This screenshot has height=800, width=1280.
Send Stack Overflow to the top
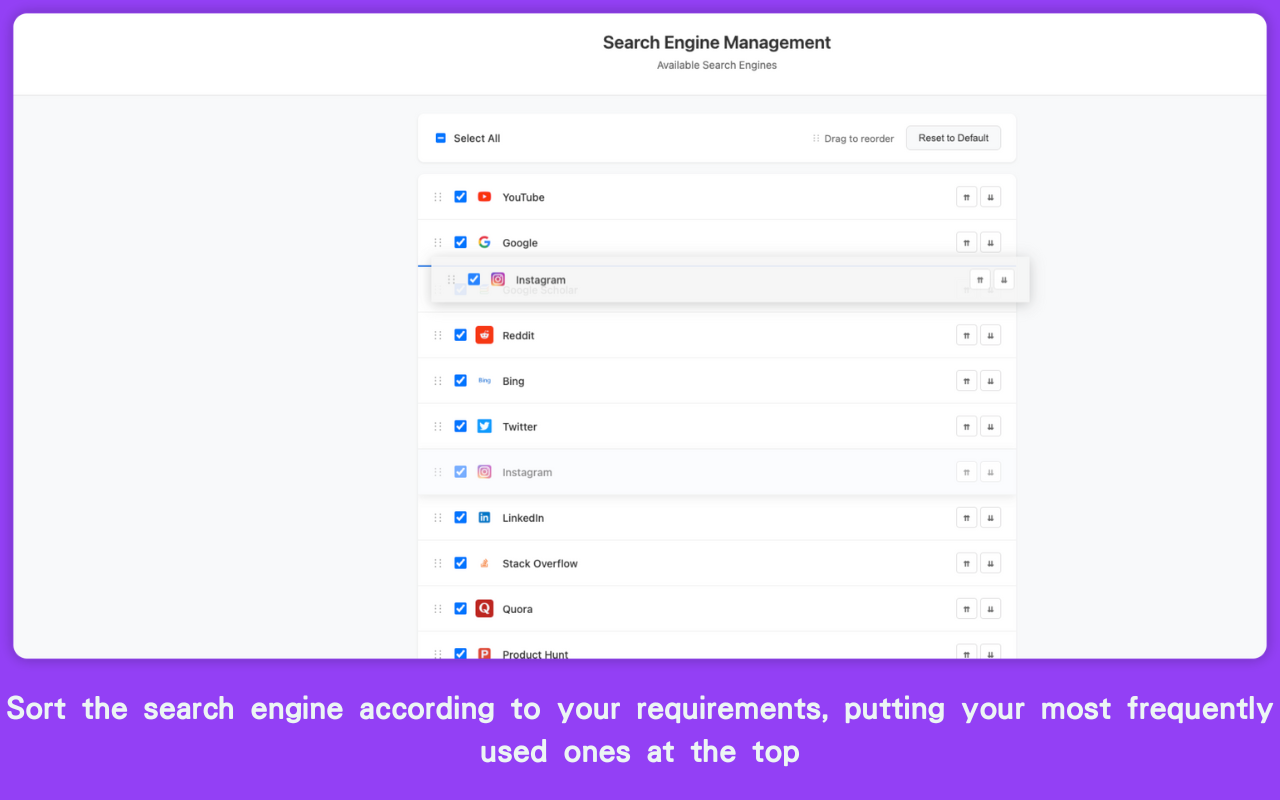[967, 563]
